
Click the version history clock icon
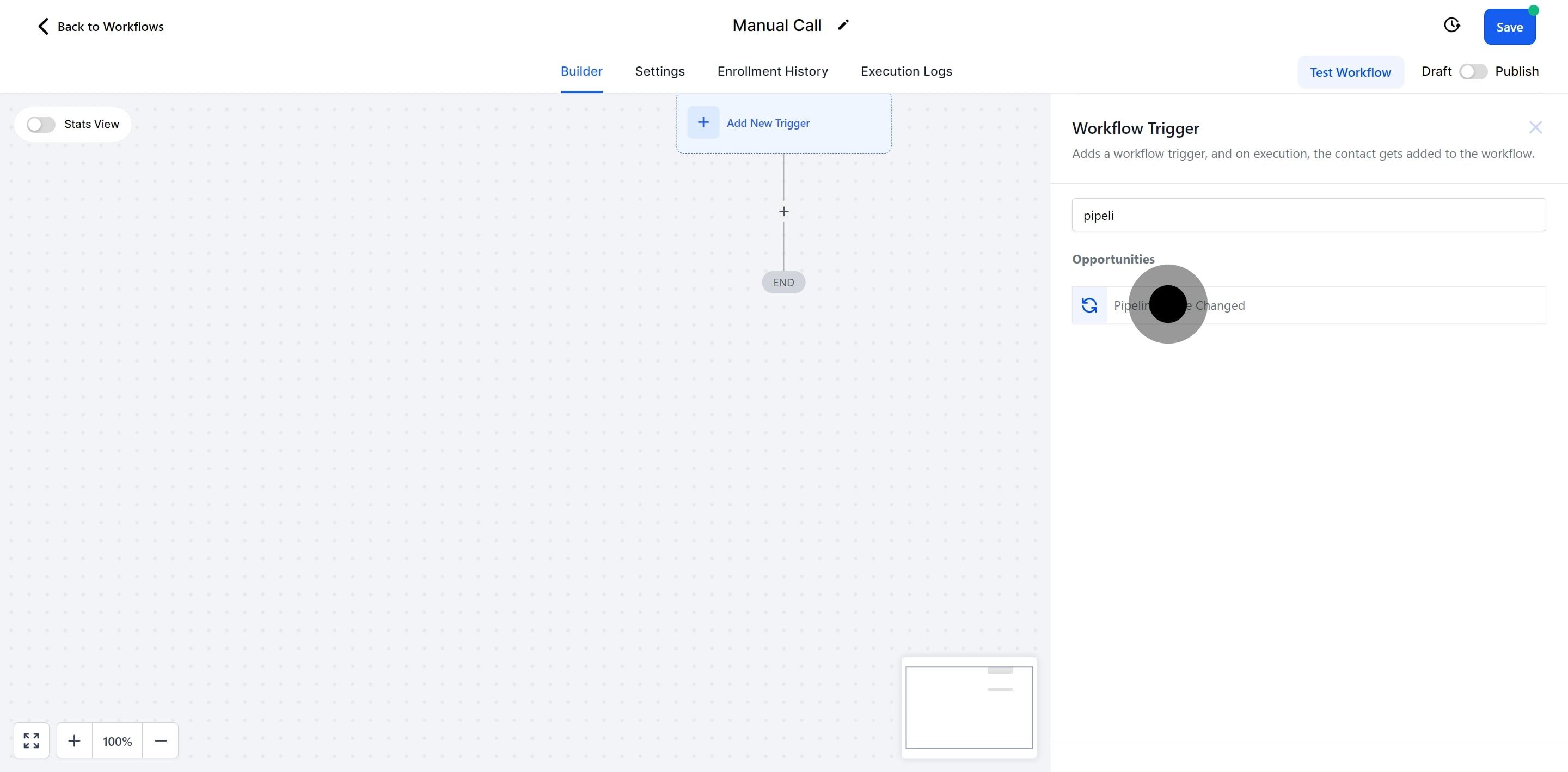tap(1453, 25)
